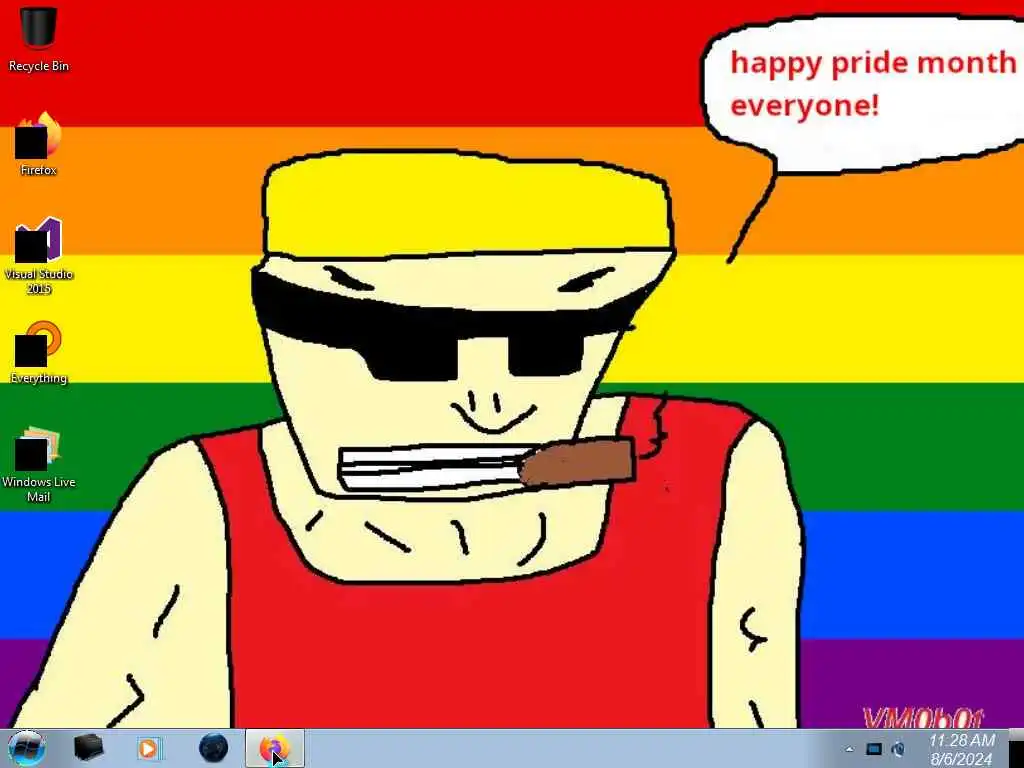The image size is (1024, 768).
Task: Launch Windows Media Player from taskbar
Action: tap(149, 748)
